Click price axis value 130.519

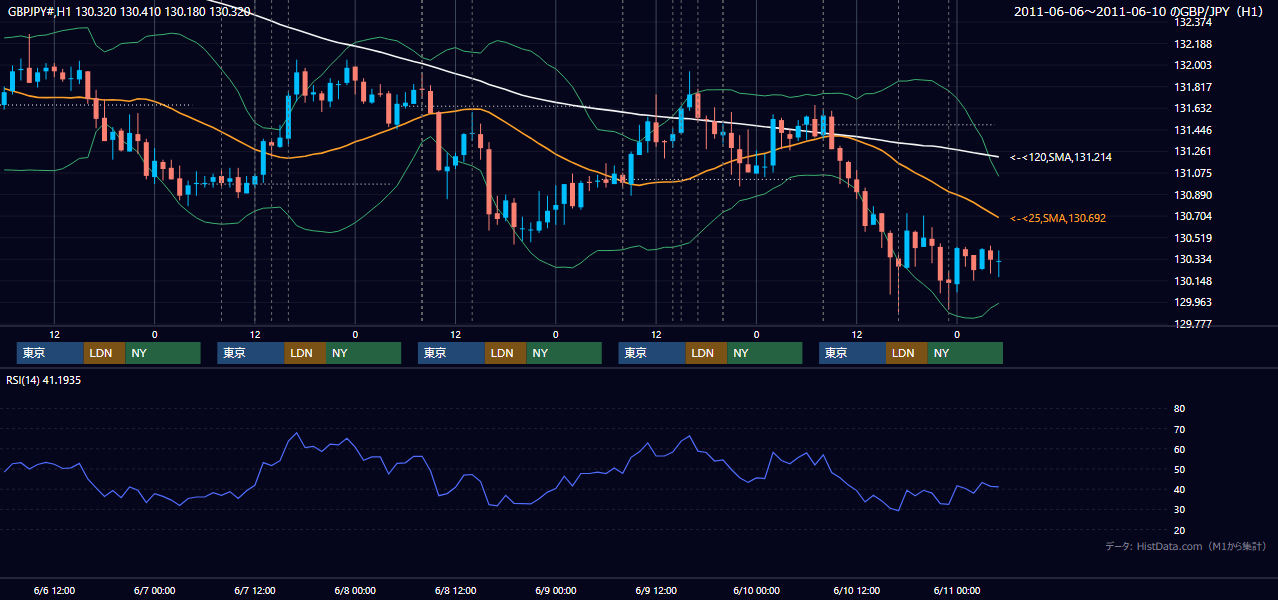click(1193, 238)
